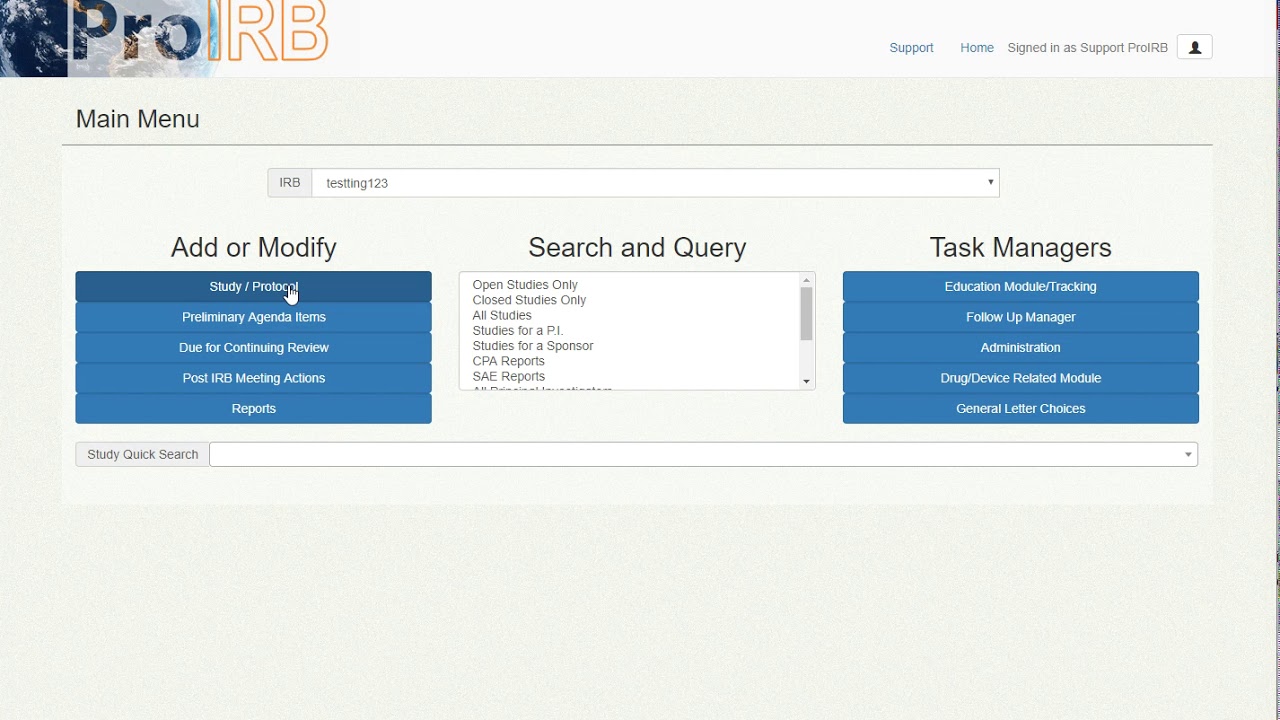The height and width of the screenshot is (720, 1280).
Task: Click the ProIRB logo
Action: (165, 38)
